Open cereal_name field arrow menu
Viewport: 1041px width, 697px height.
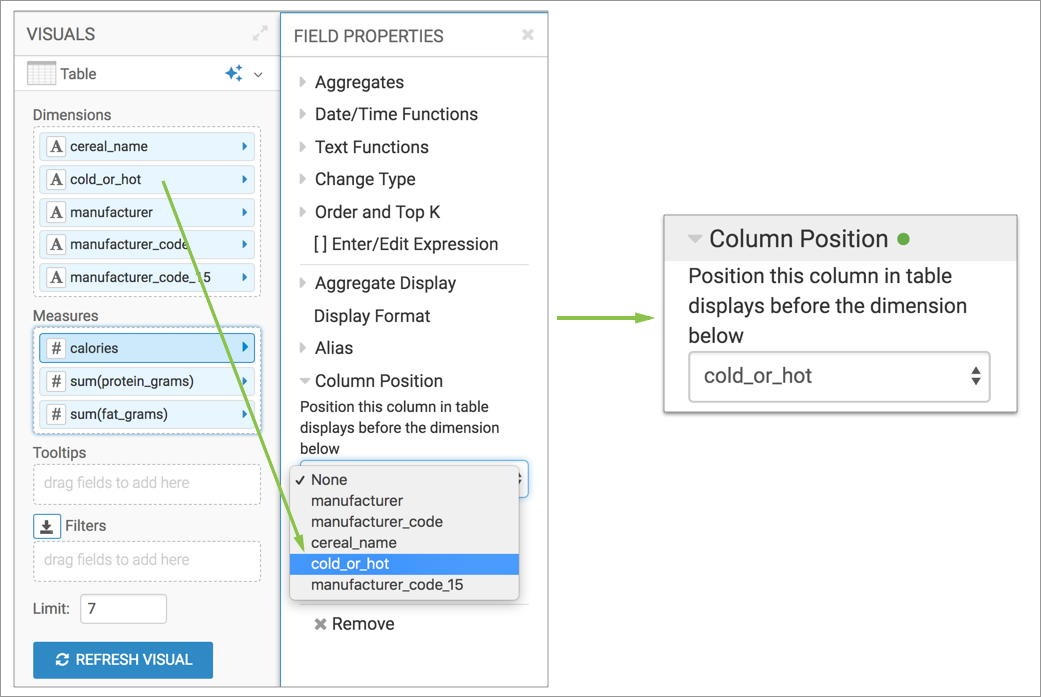coord(245,147)
